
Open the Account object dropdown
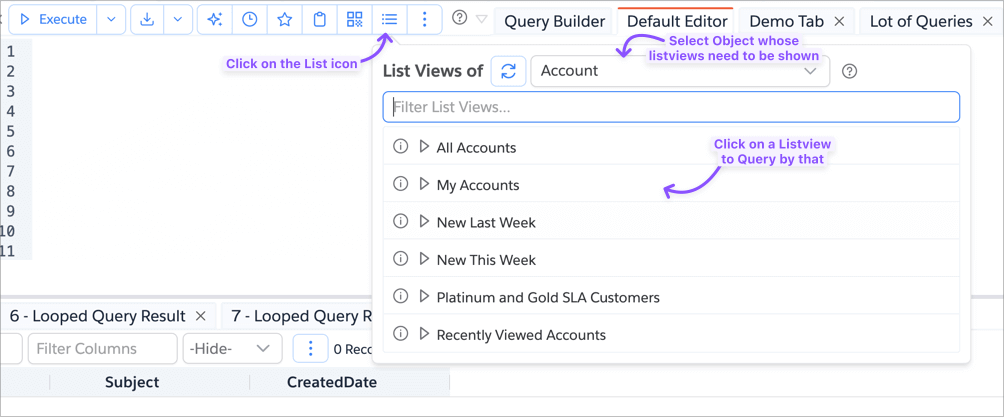click(680, 71)
